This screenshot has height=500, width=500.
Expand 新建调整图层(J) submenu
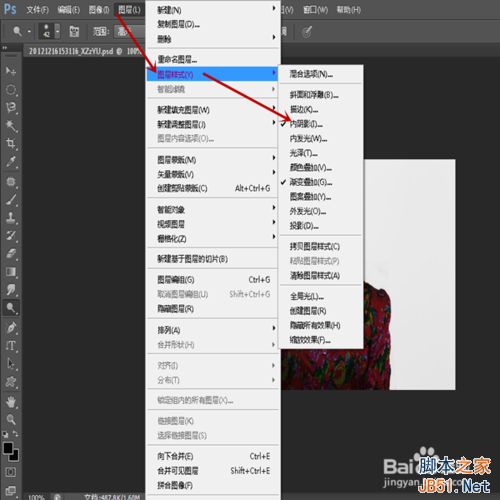click(x=212, y=124)
